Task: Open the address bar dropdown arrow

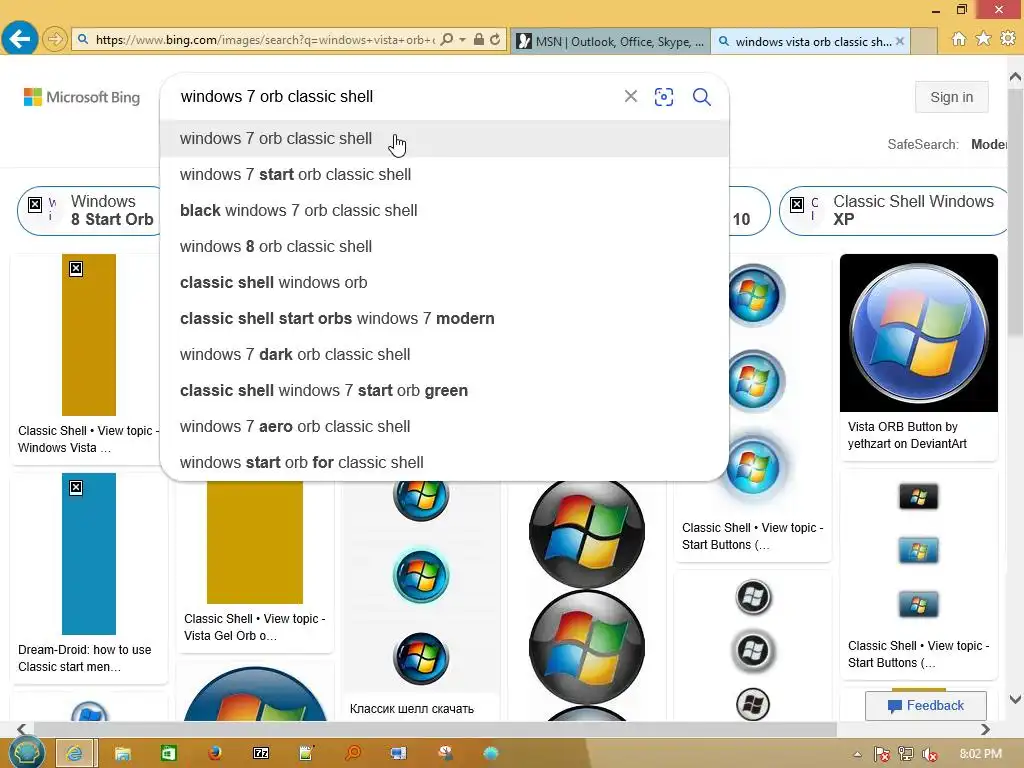Action: pos(462,40)
